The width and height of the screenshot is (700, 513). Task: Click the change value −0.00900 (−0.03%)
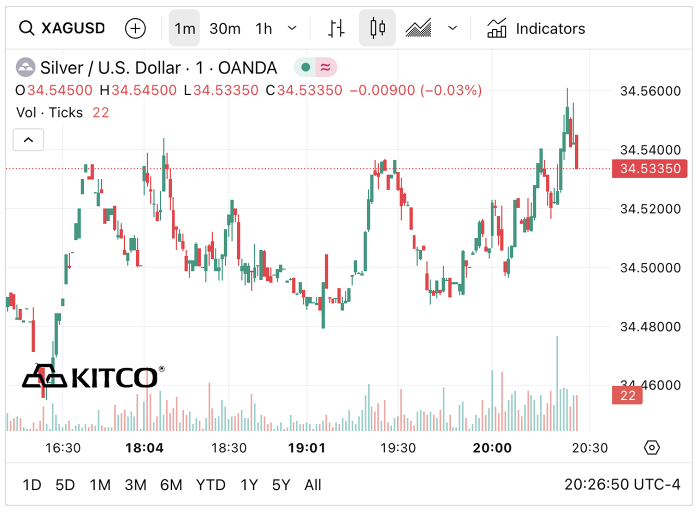pyautogui.click(x=416, y=90)
